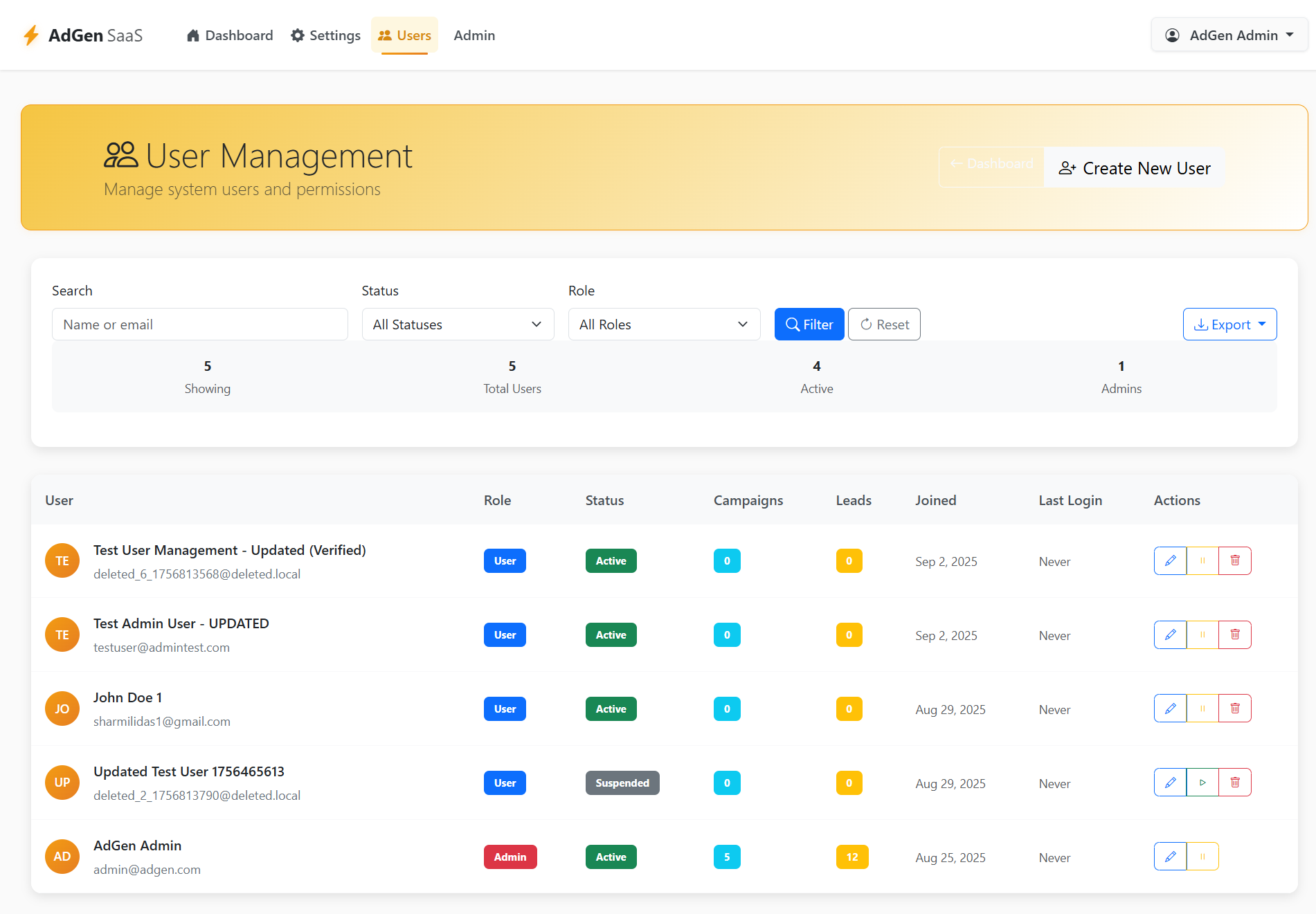Edit Updated Test User 1756465613
The height and width of the screenshot is (914, 1316).
(1170, 783)
